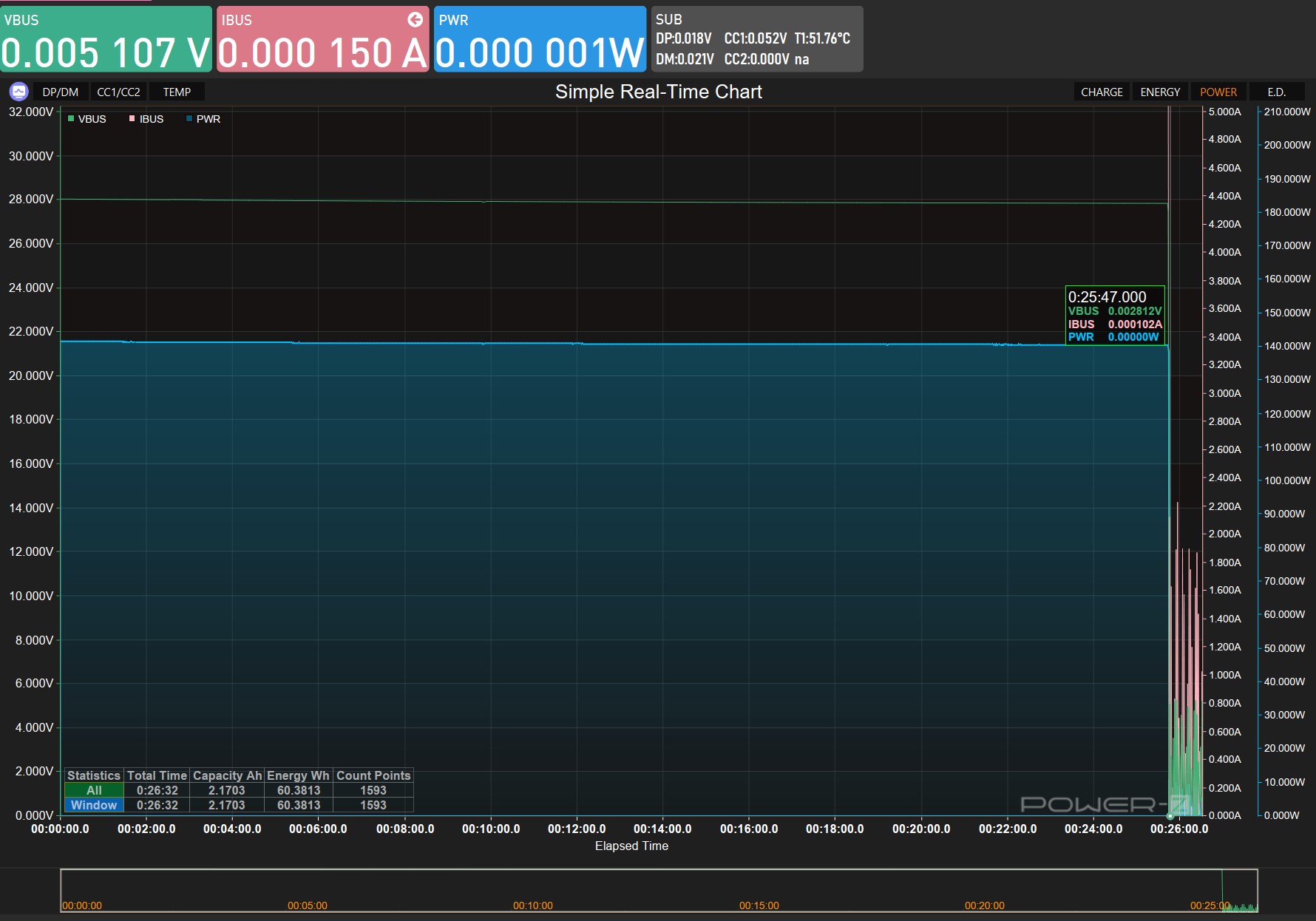Toggle IBUS series visibility in chart legend

coord(152,119)
